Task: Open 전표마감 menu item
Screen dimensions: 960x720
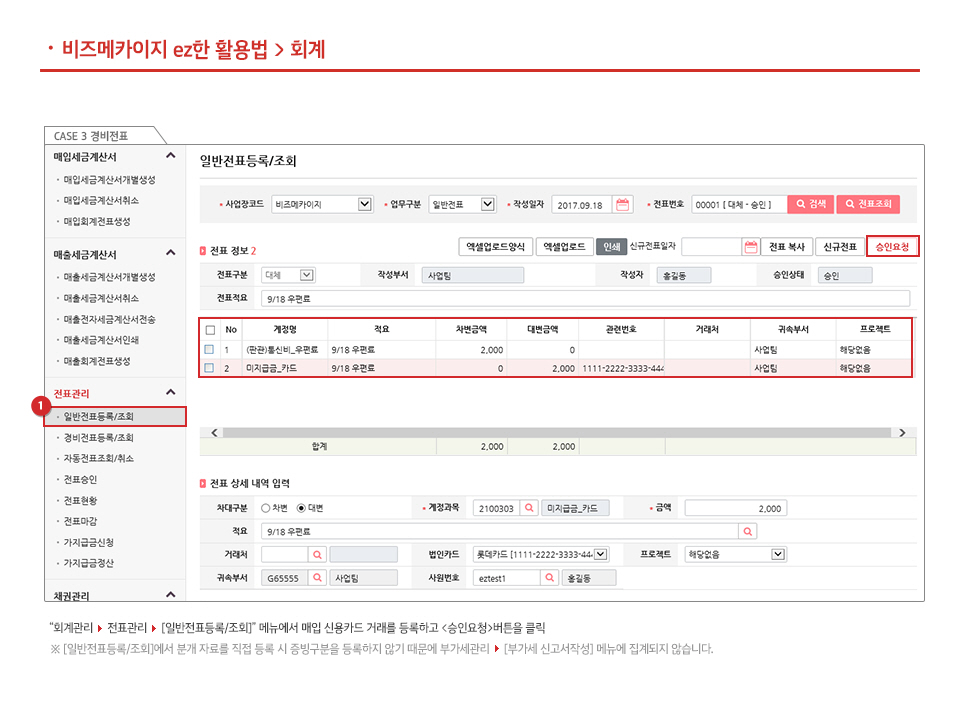Action: coord(80,522)
